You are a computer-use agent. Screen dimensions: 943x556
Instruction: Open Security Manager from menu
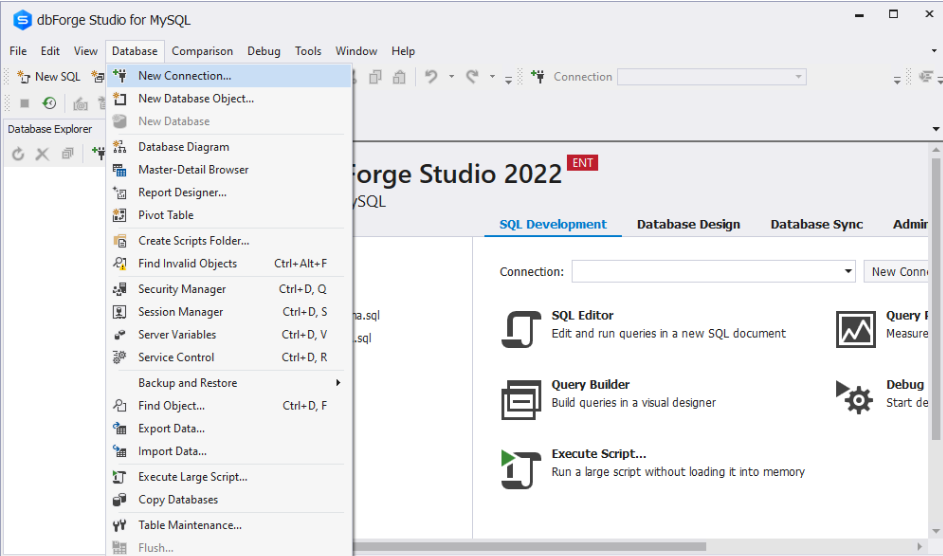229,289
